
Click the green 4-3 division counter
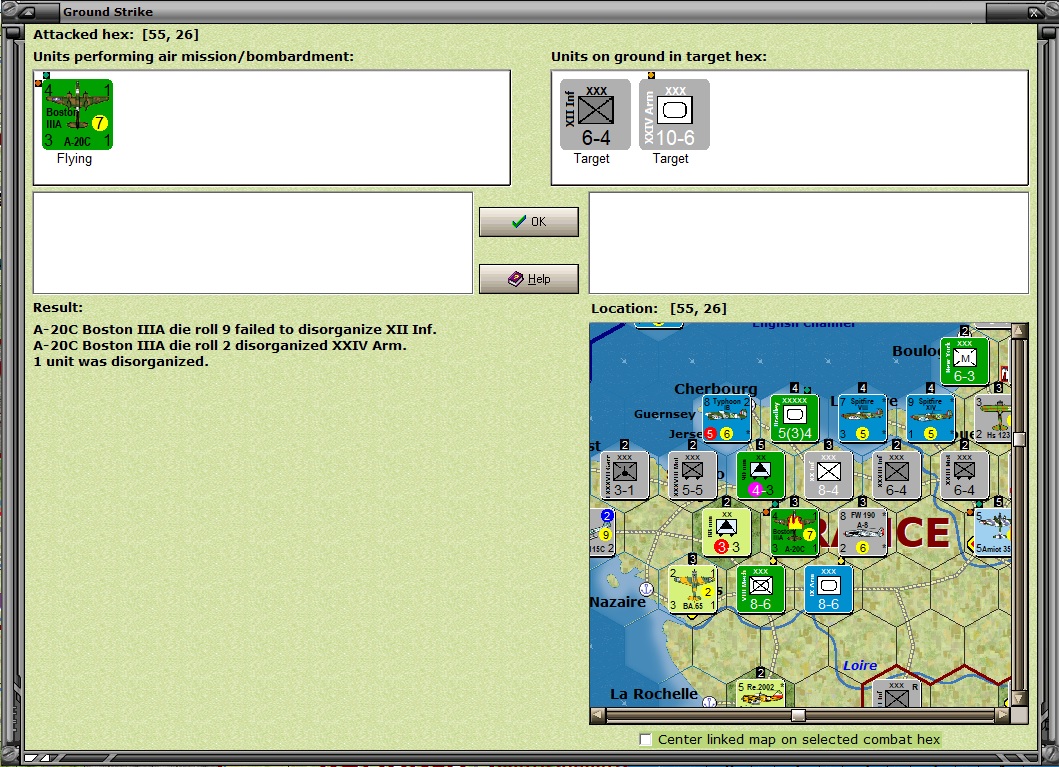[760, 475]
